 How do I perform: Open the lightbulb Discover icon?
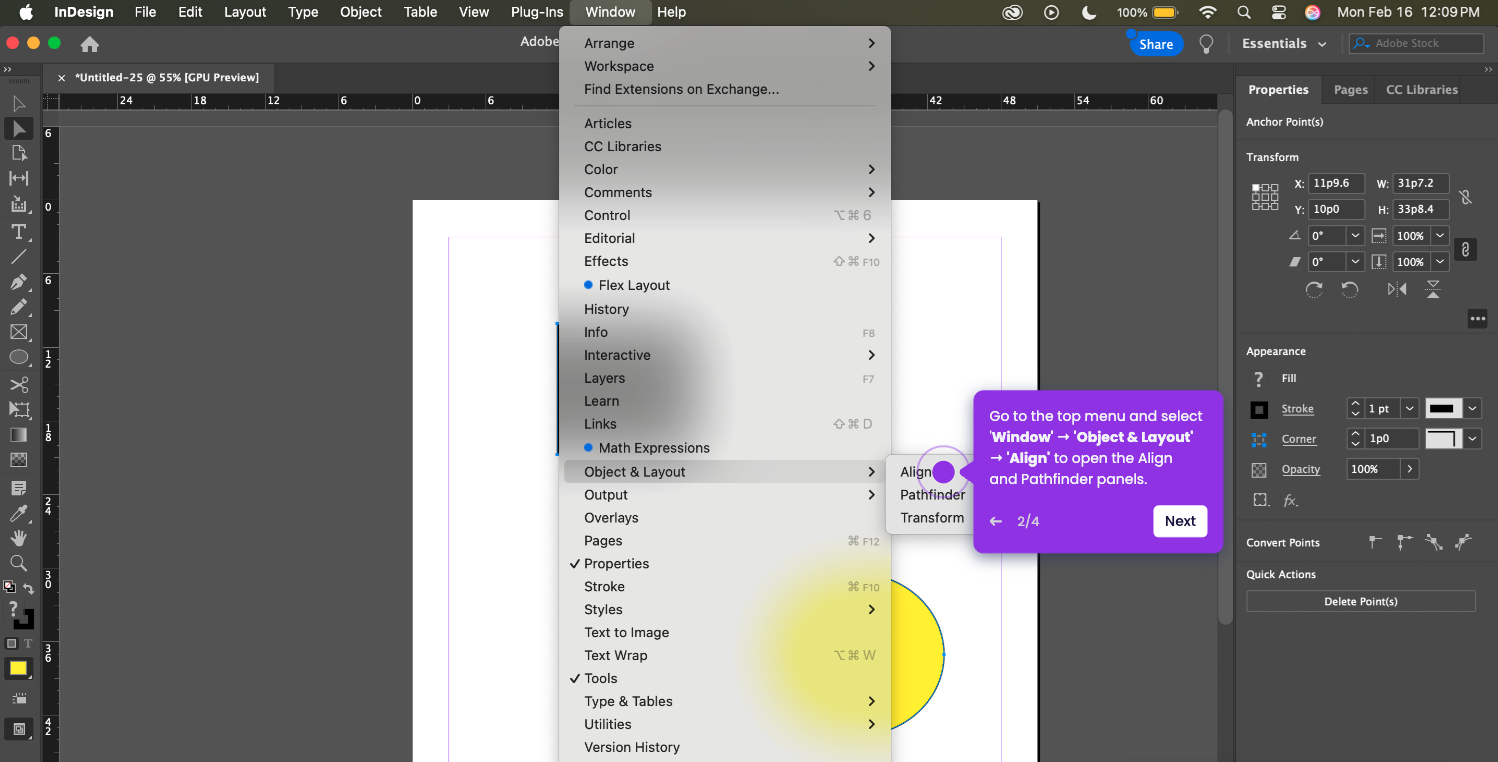1207,44
